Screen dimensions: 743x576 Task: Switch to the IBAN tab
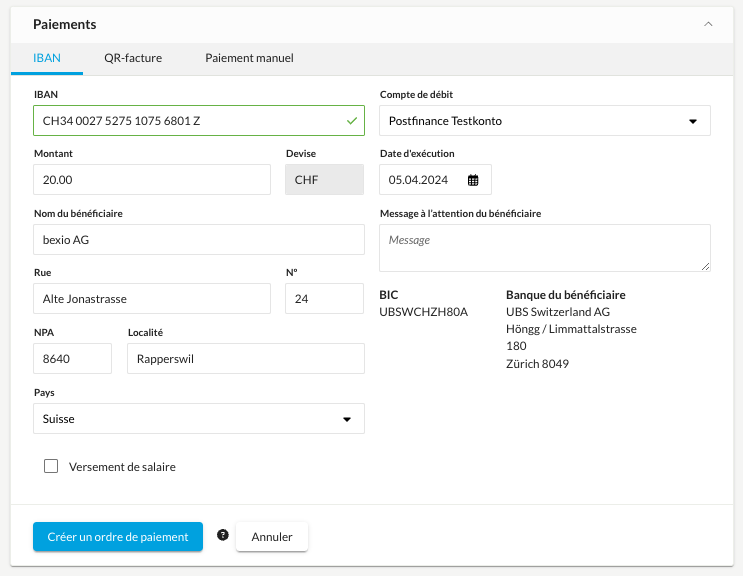[x=47, y=58]
